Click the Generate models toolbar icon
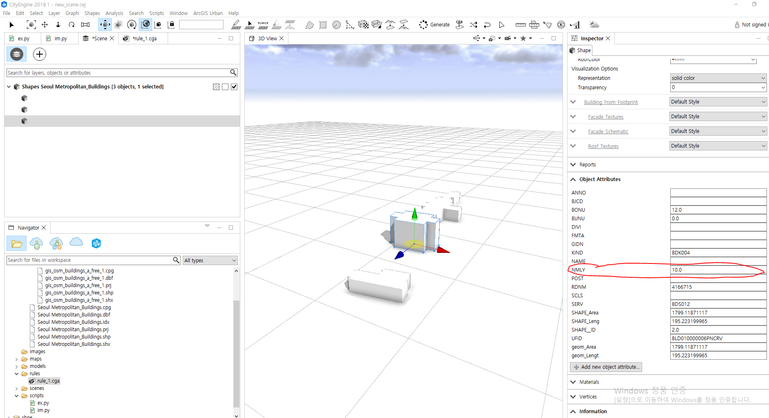This screenshot has height=418, width=769. pyautogui.click(x=424, y=24)
